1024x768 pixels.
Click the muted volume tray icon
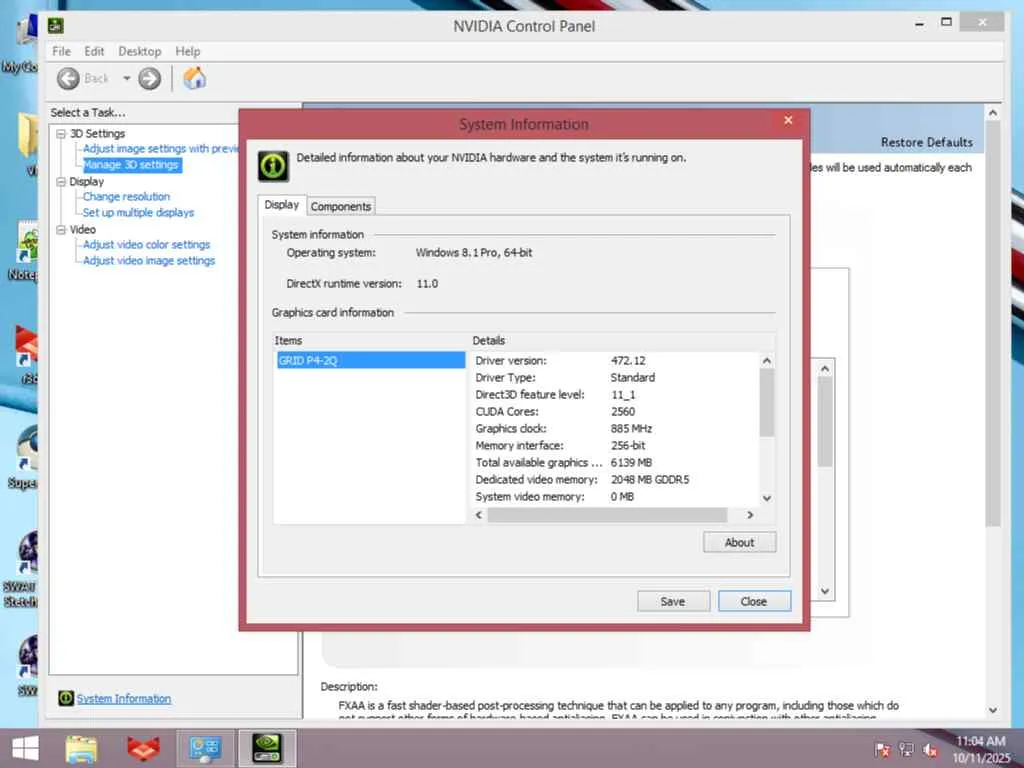point(930,750)
